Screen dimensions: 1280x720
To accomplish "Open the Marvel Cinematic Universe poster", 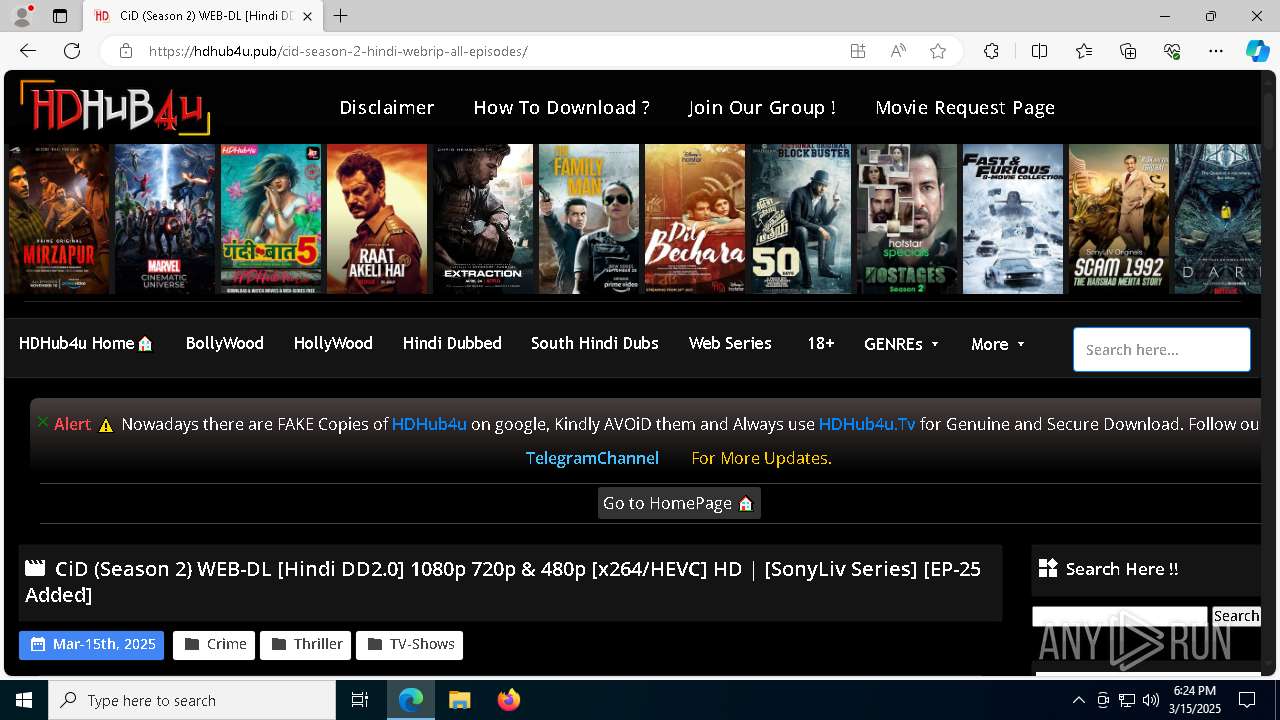I will [x=165, y=219].
